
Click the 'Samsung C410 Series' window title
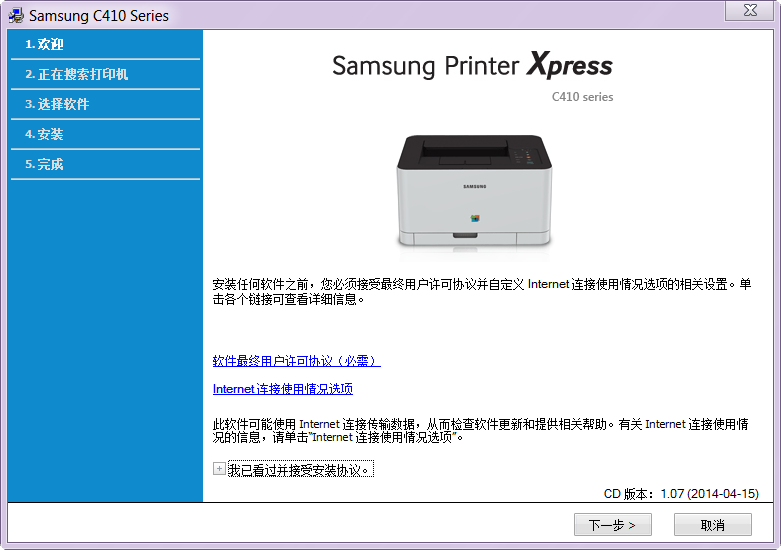click(x=99, y=15)
